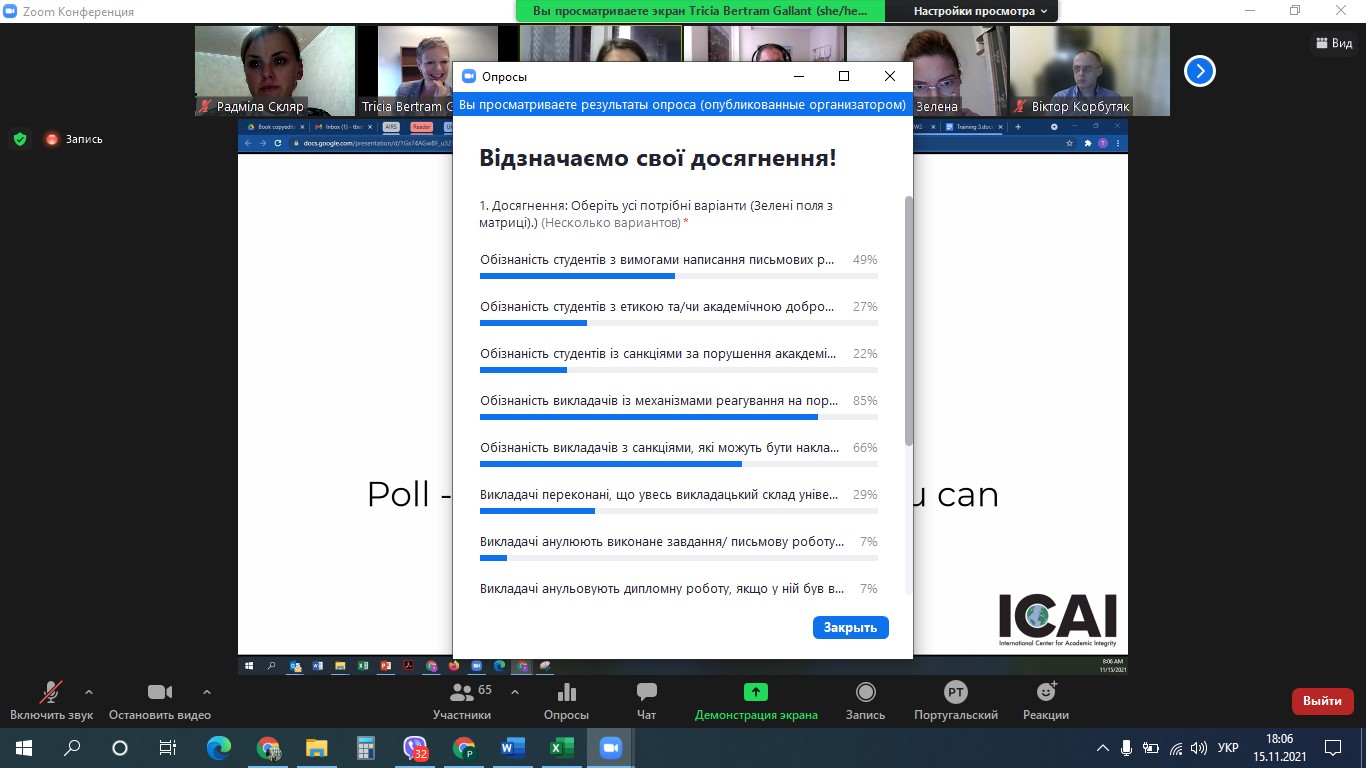Viewport: 1366px width, 768px height.
Task: Click option 'Викладачі анулюють виконане завдання'
Action: pyautogui.click(x=662, y=542)
